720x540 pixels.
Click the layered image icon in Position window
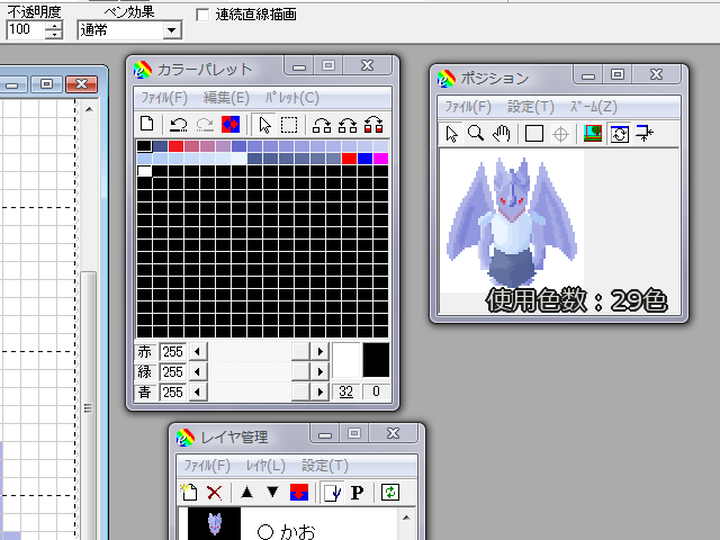[x=593, y=134]
